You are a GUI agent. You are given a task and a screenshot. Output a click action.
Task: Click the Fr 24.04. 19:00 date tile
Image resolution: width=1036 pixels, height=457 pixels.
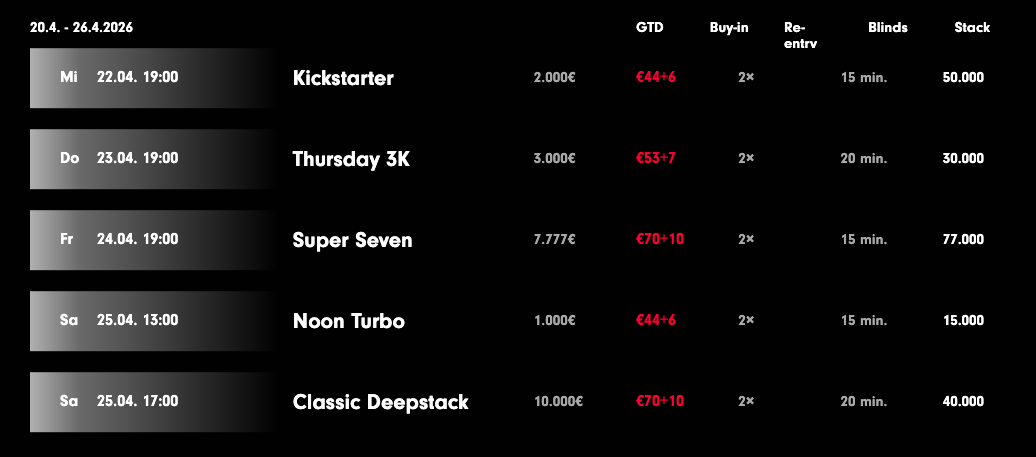pos(150,240)
